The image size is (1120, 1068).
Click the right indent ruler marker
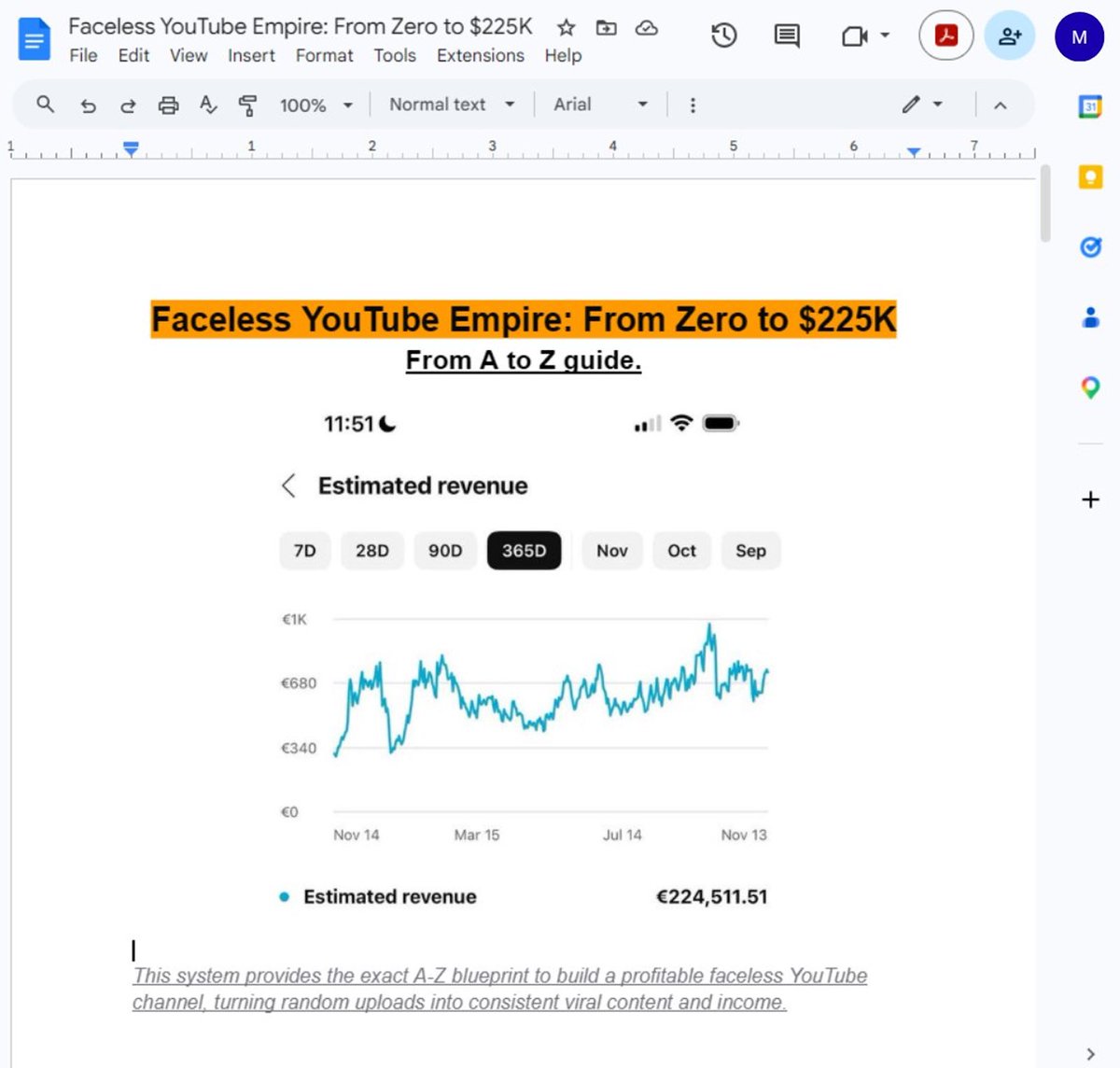click(914, 151)
